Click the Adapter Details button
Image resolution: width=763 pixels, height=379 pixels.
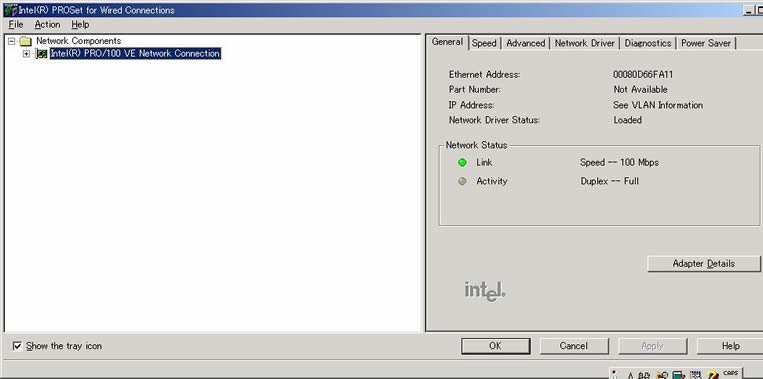tap(704, 264)
